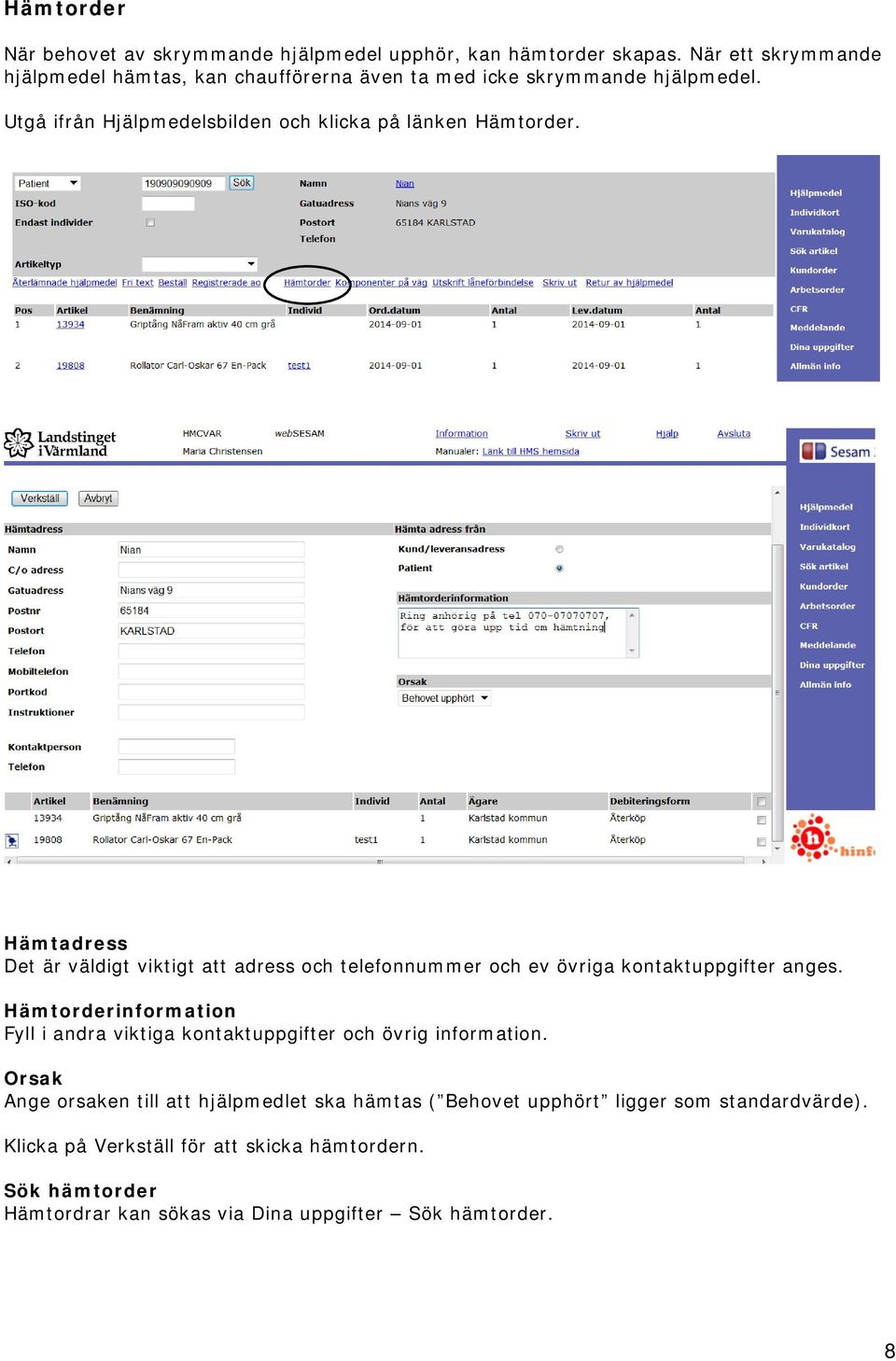896x1361 pixels.
Task: Open the Fri text link
Action: [137, 283]
